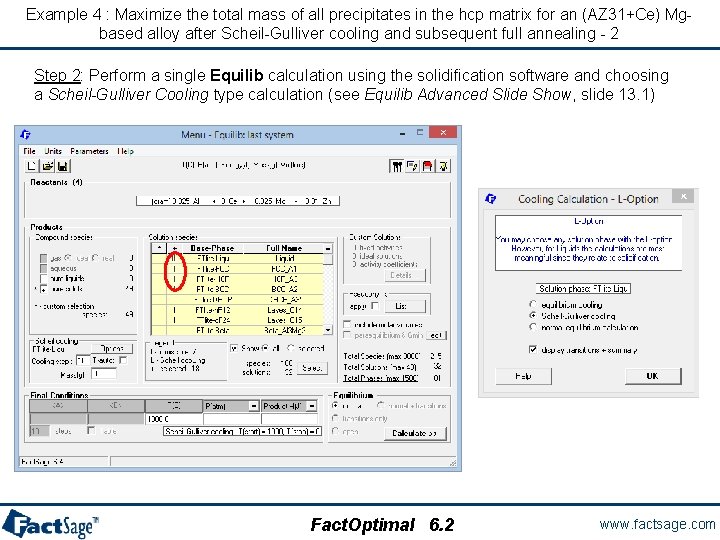Screen dimensions: 720x540
Task: Click the New file icon in Equilib toolbar
Action: (32, 166)
